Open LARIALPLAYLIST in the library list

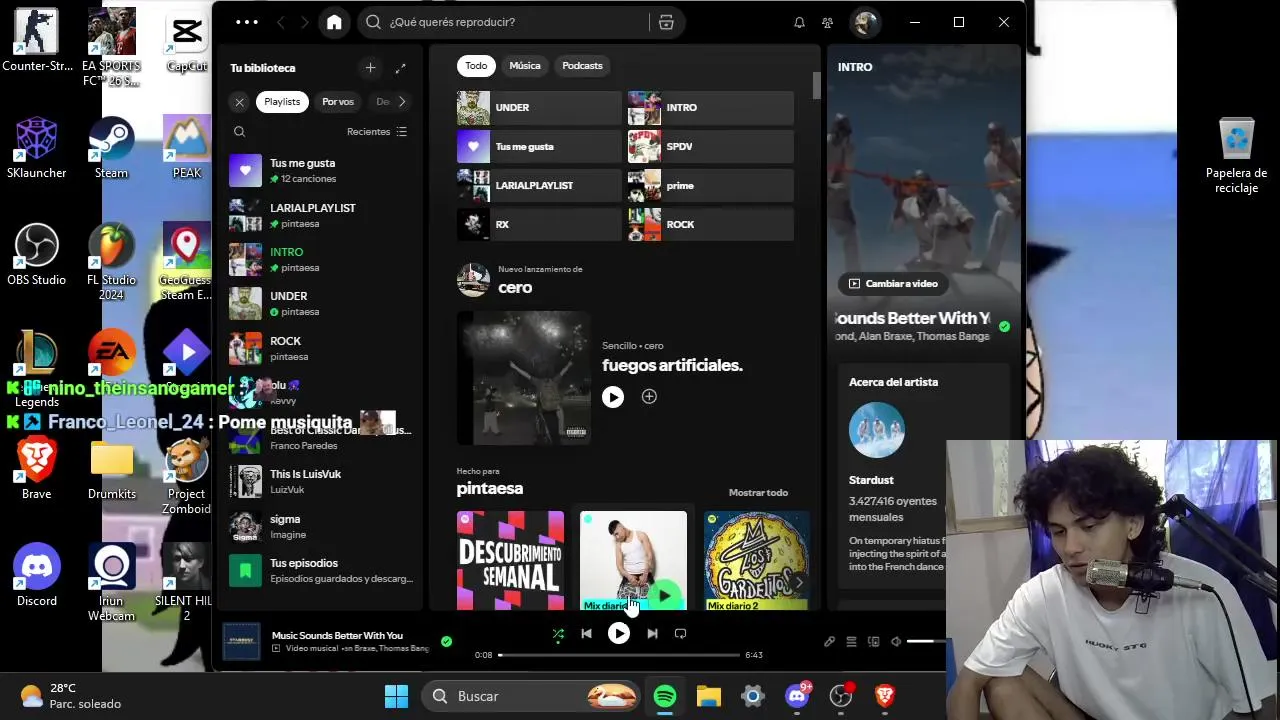(x=320, y=216)
